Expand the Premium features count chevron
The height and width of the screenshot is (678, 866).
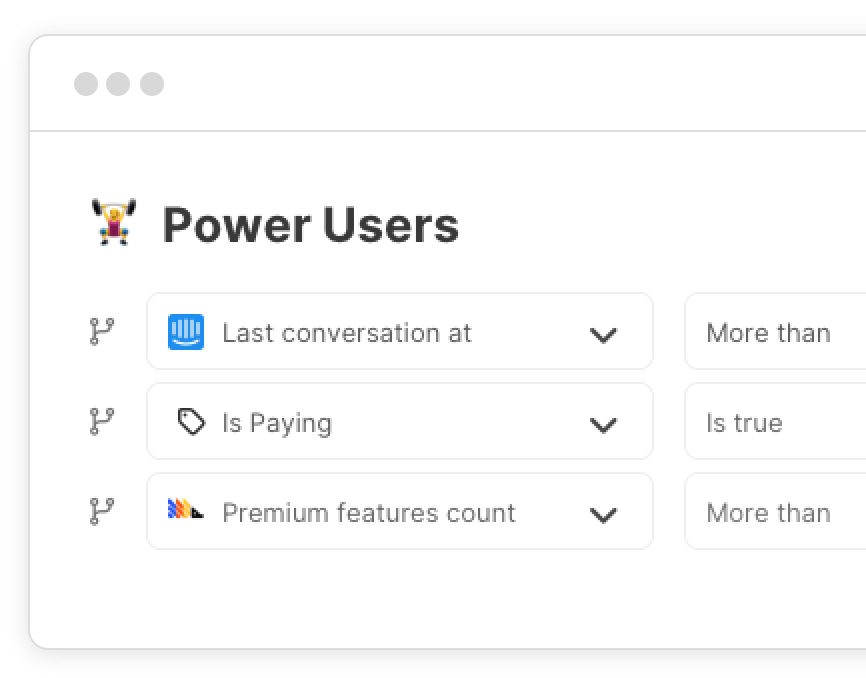coord(603,514)
